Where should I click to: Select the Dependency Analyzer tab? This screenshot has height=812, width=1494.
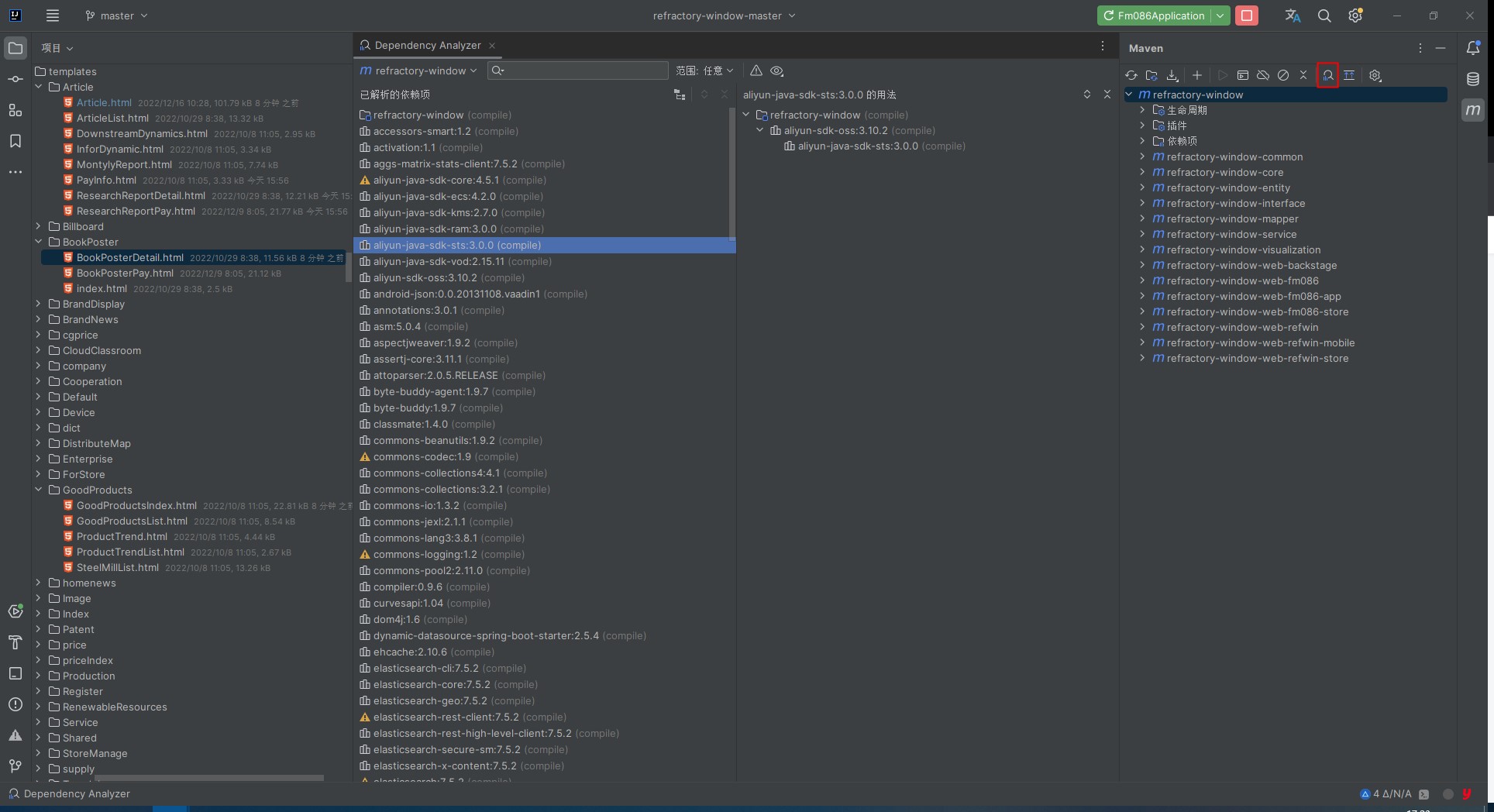[428, 46]
